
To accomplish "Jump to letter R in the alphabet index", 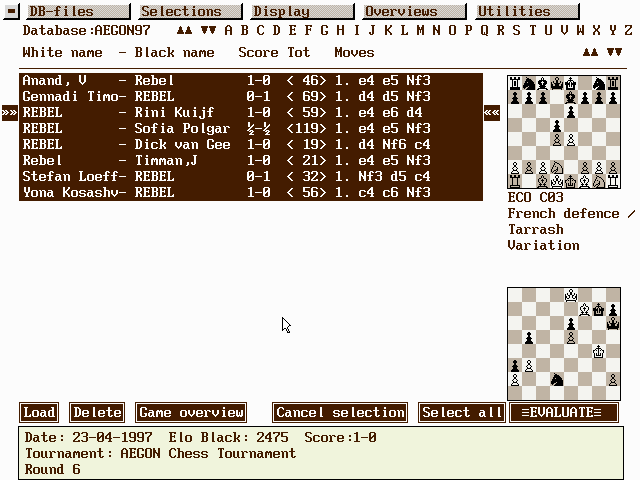I will click(500, 30).
